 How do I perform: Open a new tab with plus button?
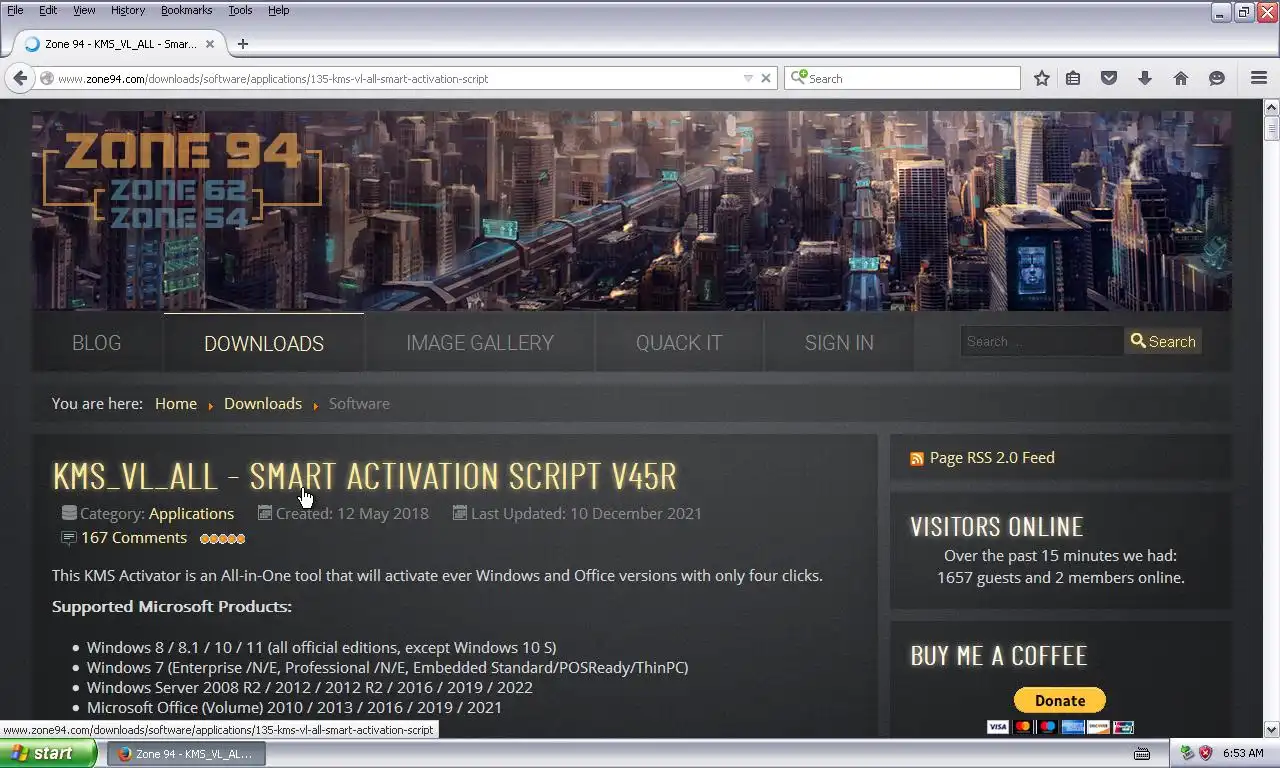(242, 44)
